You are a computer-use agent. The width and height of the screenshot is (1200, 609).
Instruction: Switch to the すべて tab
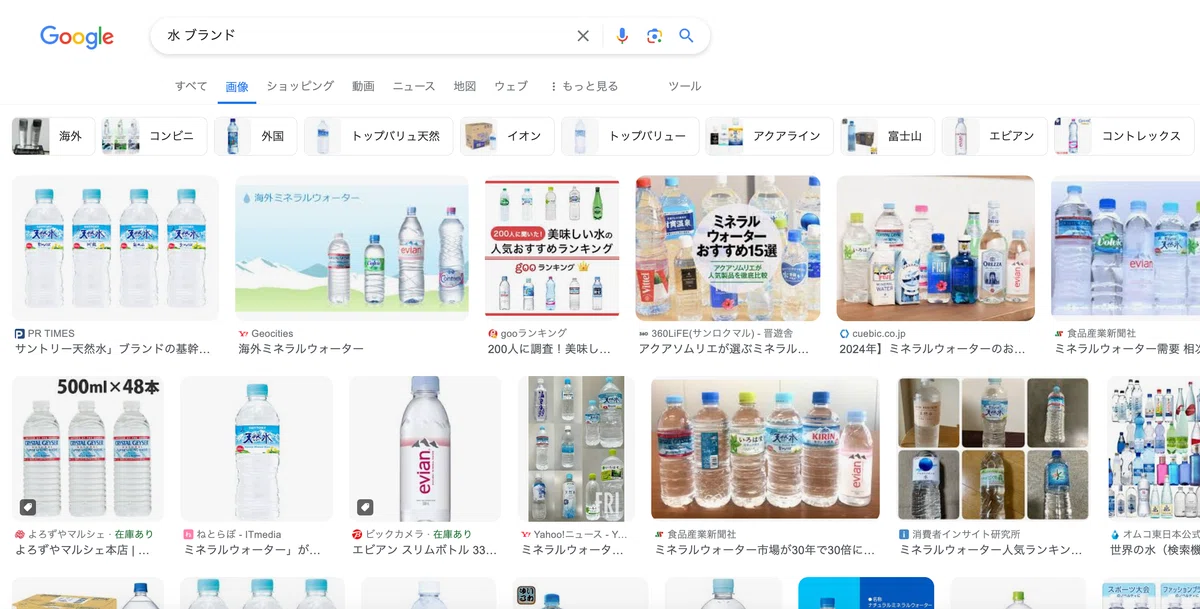point(191,87)
